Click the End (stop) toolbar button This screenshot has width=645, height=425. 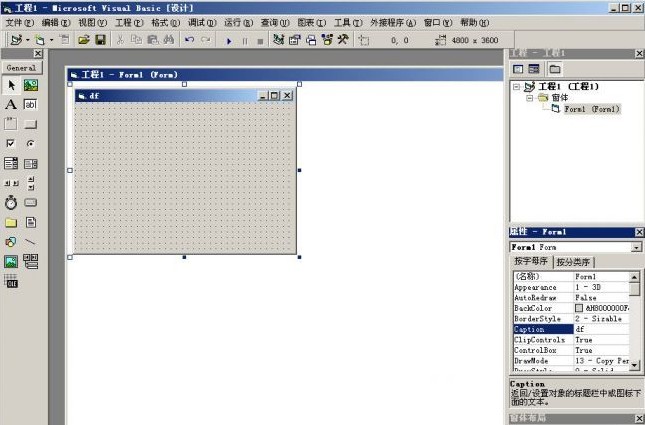click(x=260, y=41)
